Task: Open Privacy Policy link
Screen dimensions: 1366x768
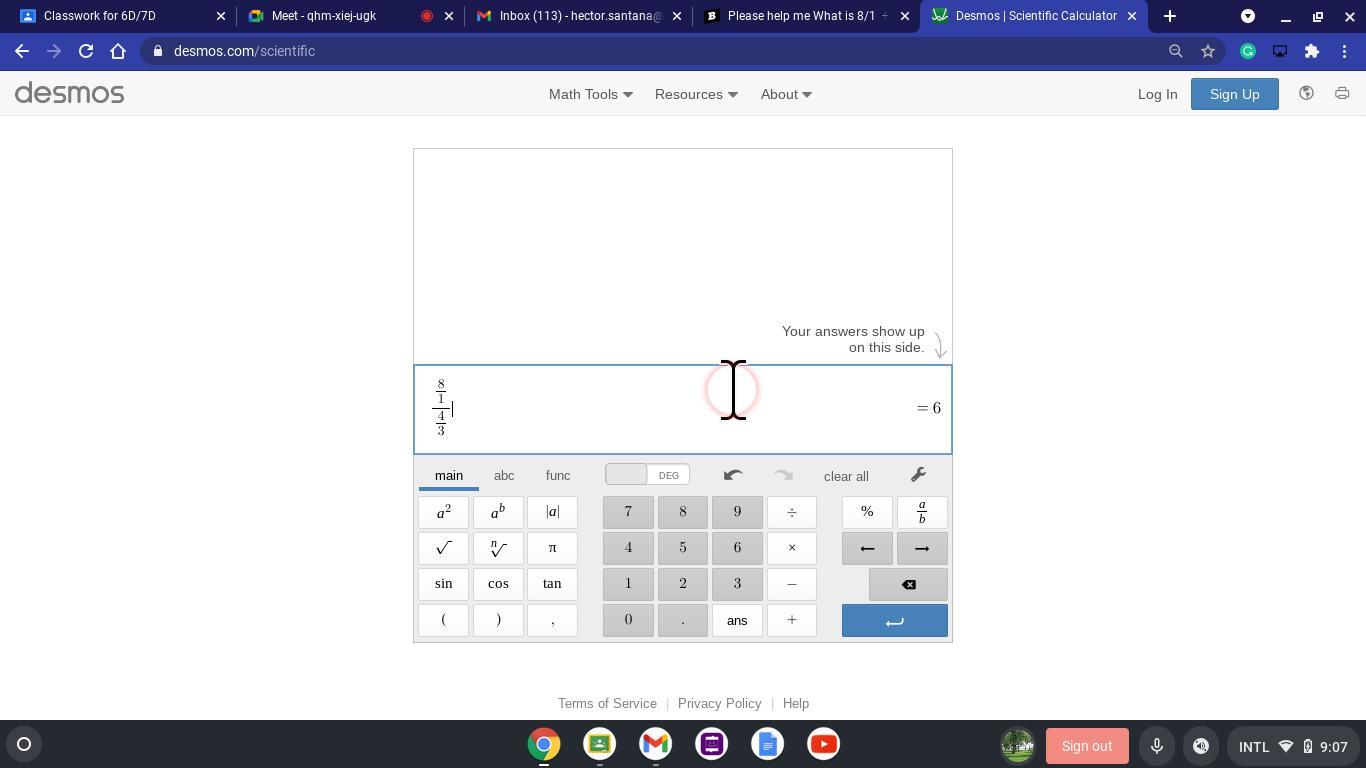Action: pos(719,703)
